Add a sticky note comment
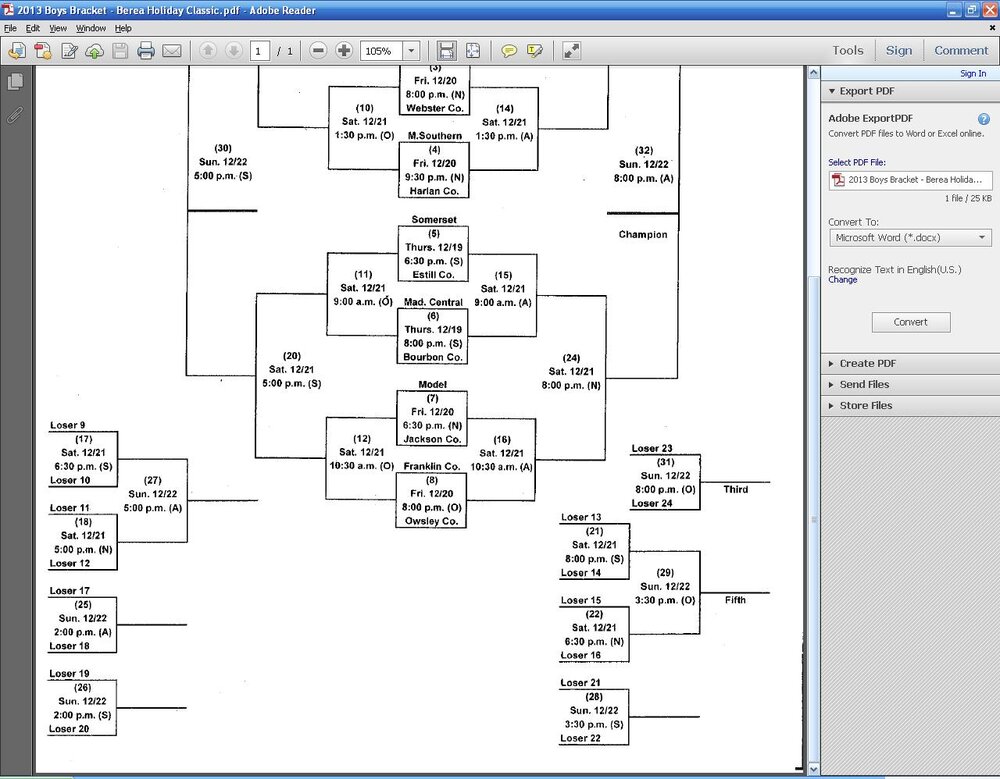This screenshot has height=779, width=1000. click(x=509, y=51)
